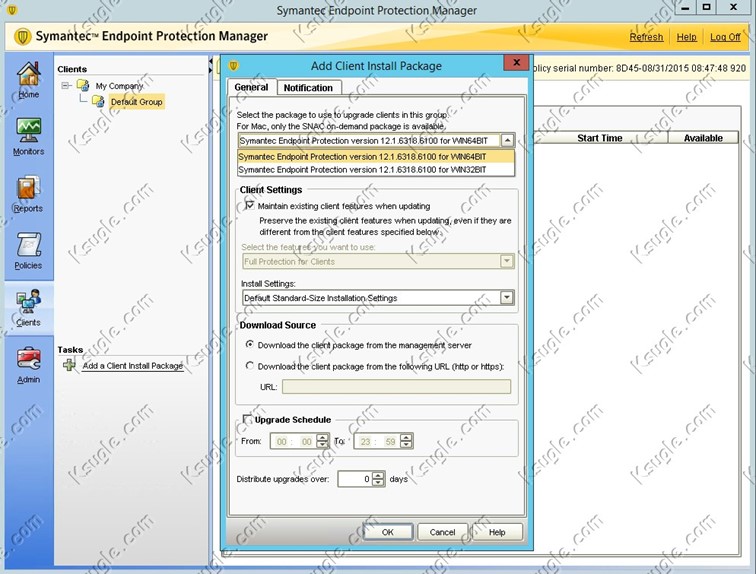
Task: Increase the From time stepper
Action: tap(323, 437)
